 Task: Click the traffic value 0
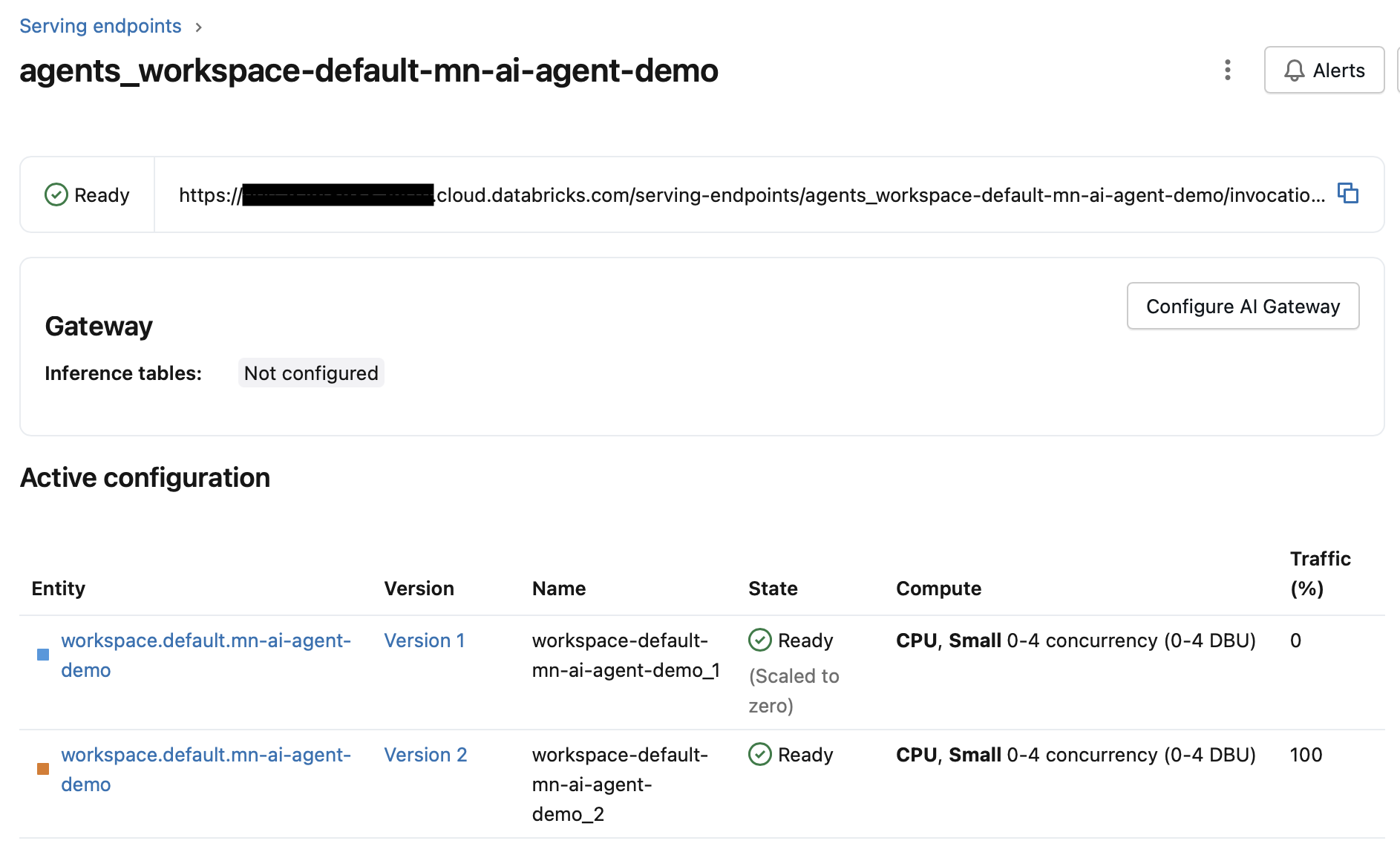coord(1295,640)
